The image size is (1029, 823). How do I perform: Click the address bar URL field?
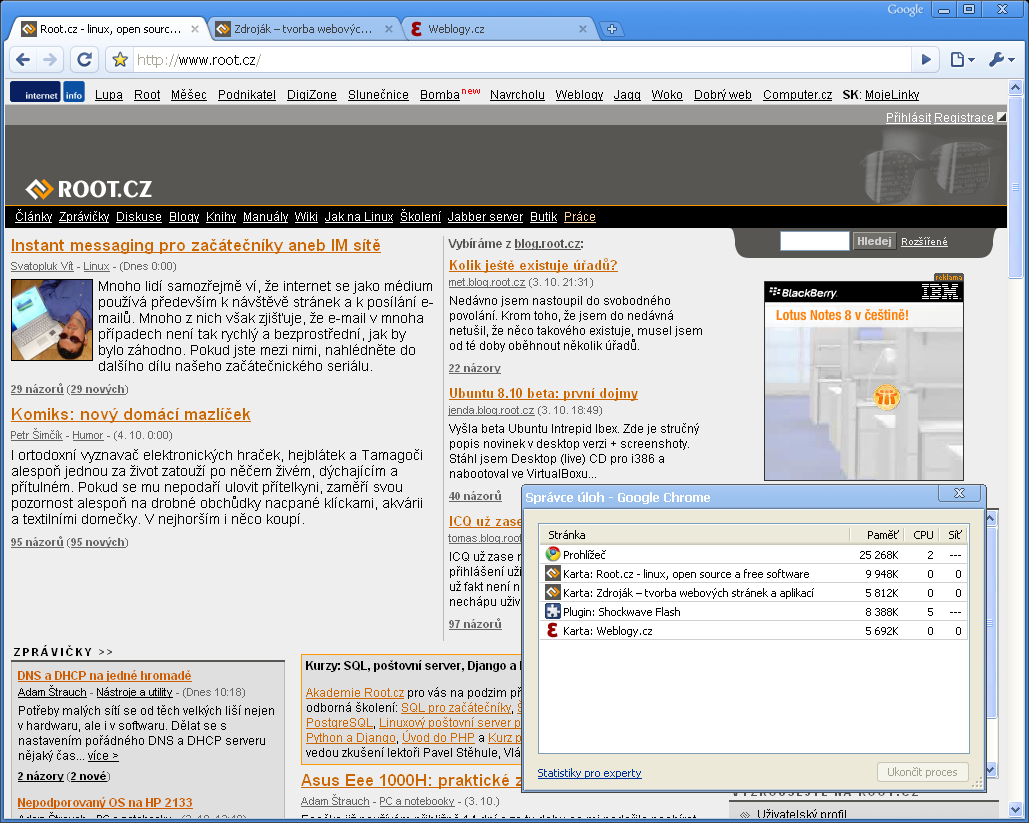click(522, 60)
